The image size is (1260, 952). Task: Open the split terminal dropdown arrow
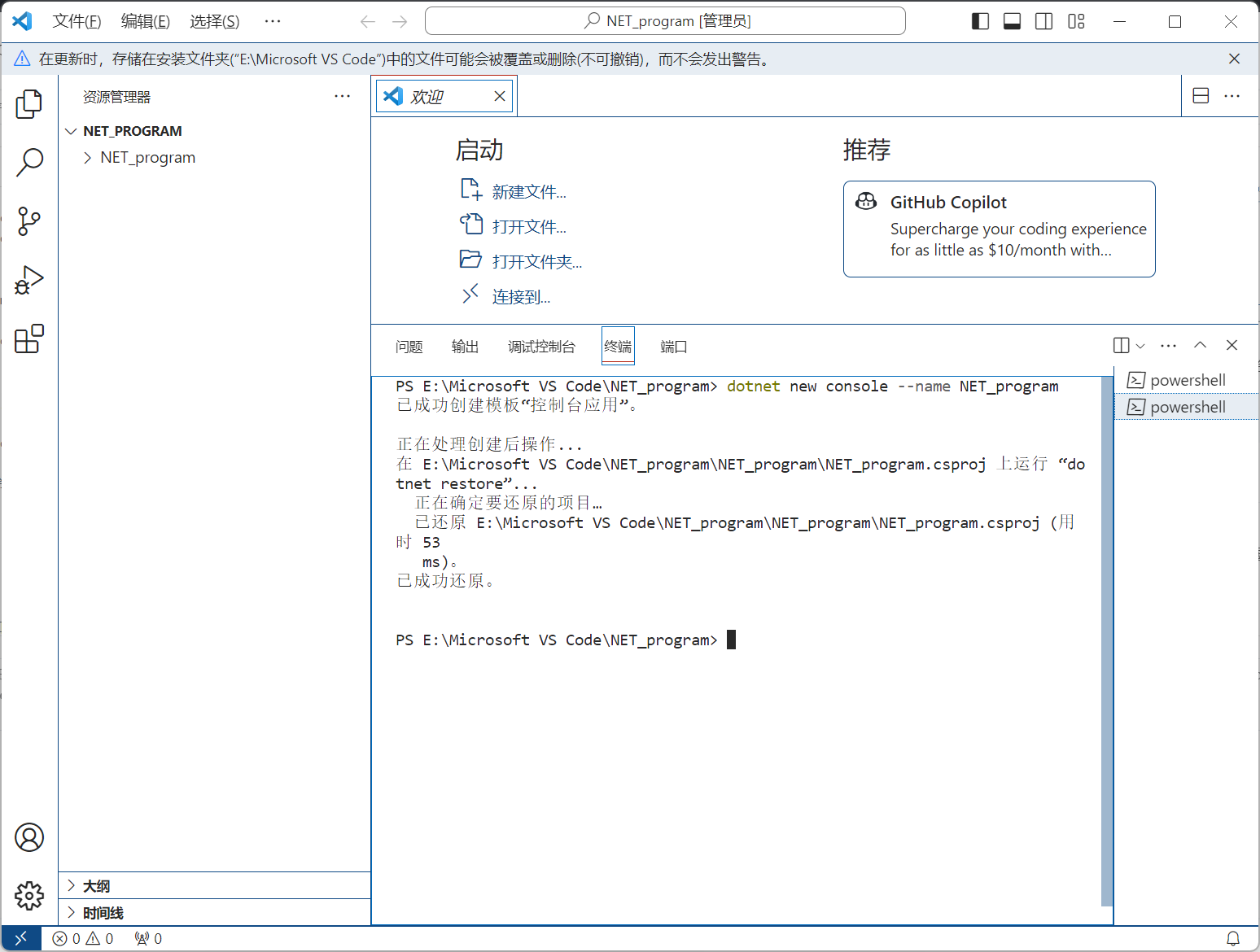click(1140, 346)
